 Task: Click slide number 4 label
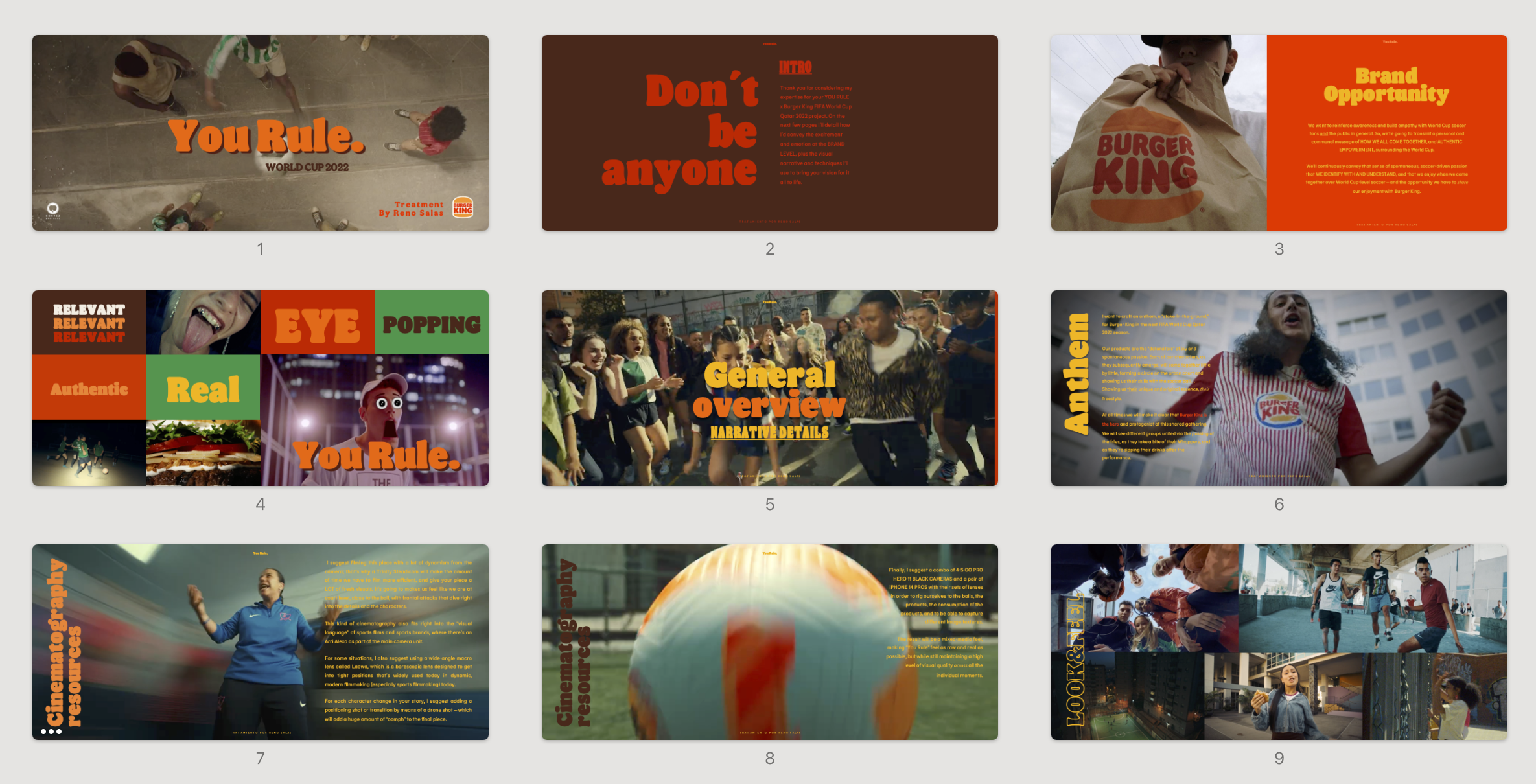pos(261,504)
